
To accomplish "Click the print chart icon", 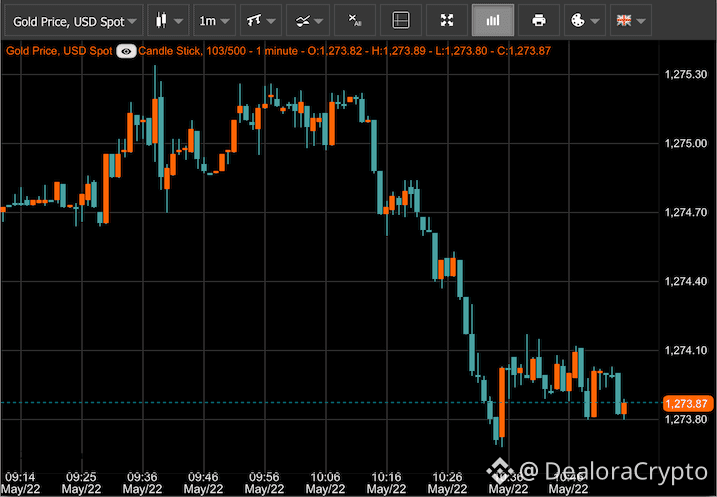I will pos(539,21).
